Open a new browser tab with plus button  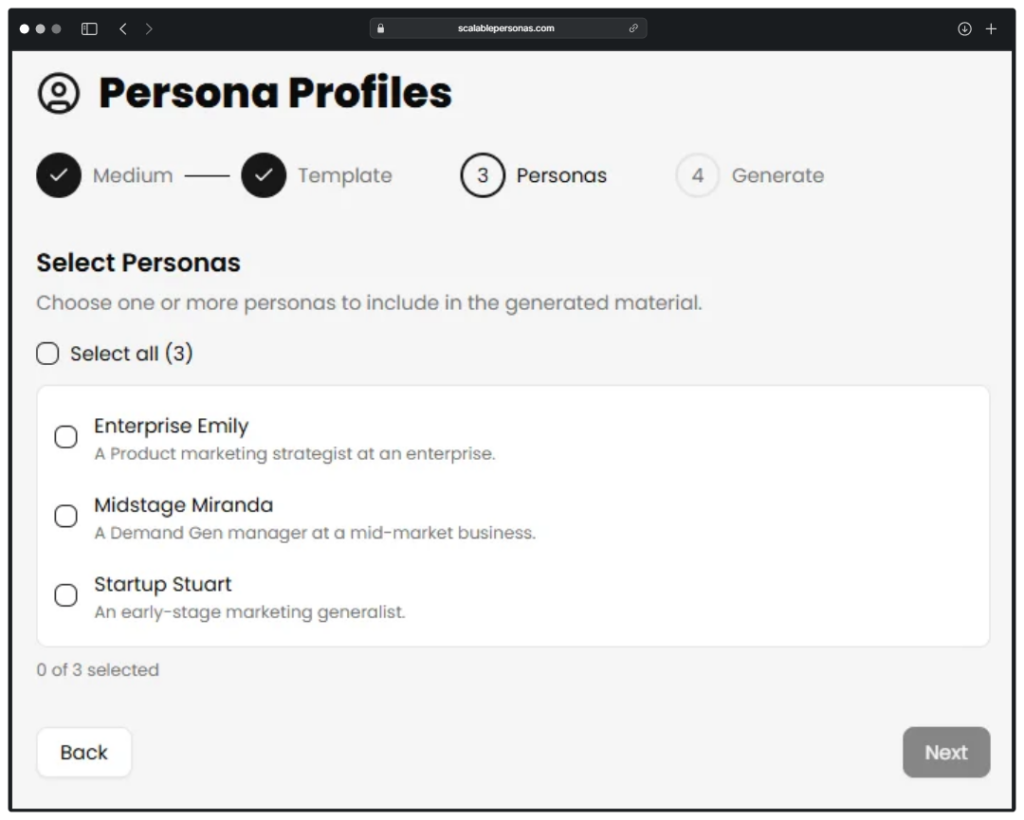coord(992,28)
